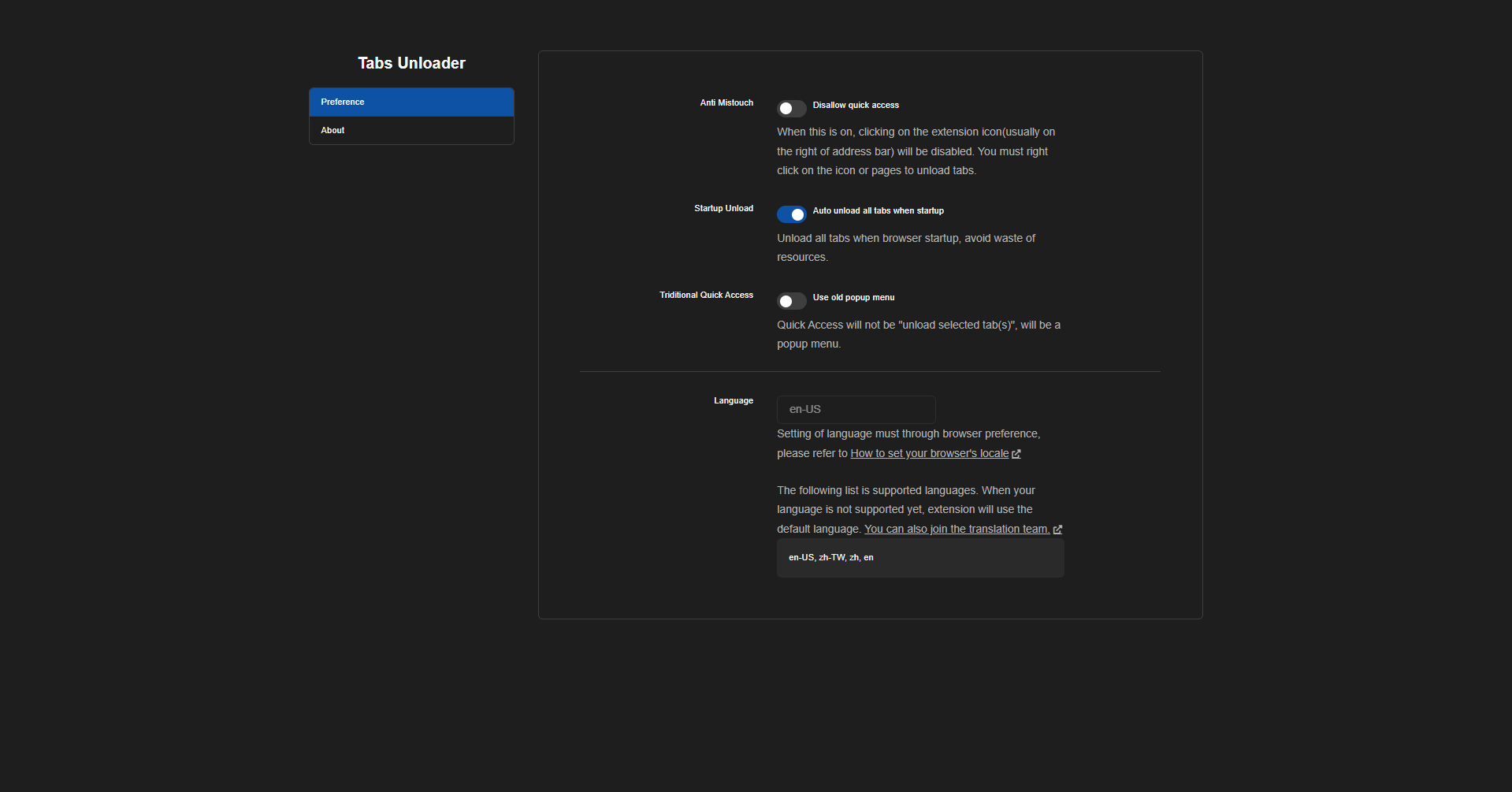This screenshot has height=792, width=1512.
Task: Enable the Disallow quick access toggle
Action: coord(791,109)
